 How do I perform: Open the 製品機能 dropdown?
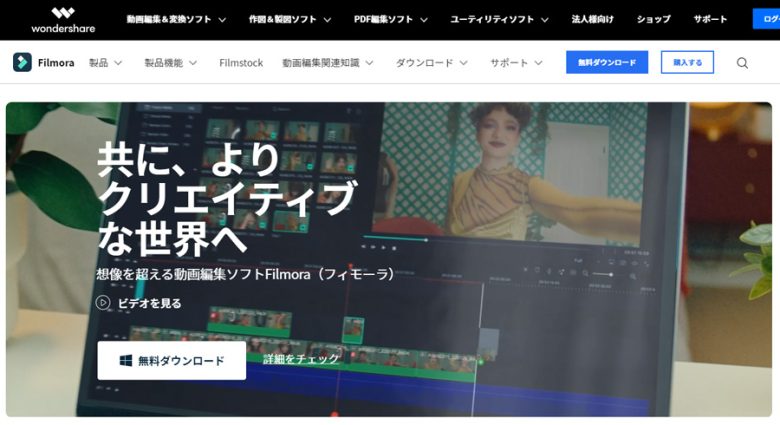[171, 63]
